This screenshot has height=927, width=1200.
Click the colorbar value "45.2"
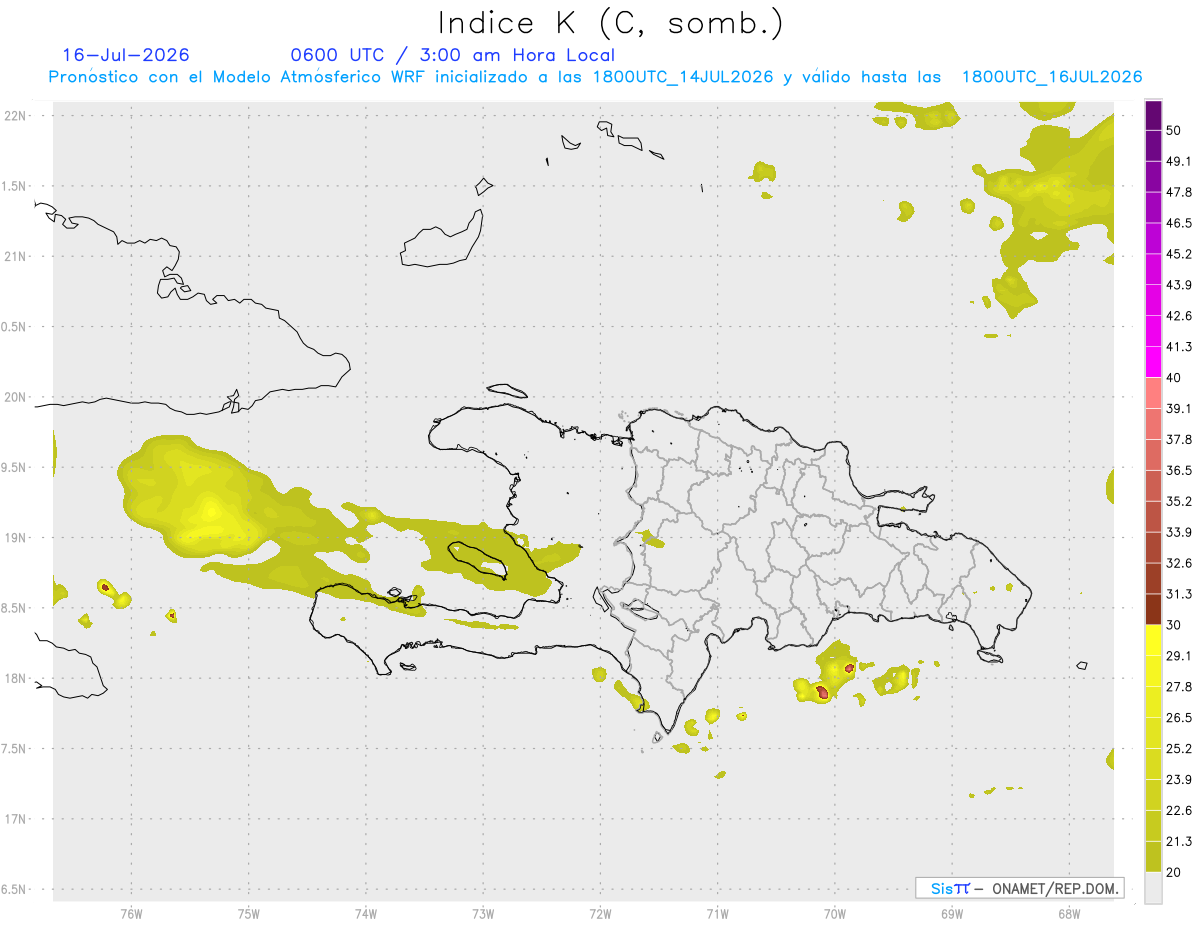coord(1179,254)
